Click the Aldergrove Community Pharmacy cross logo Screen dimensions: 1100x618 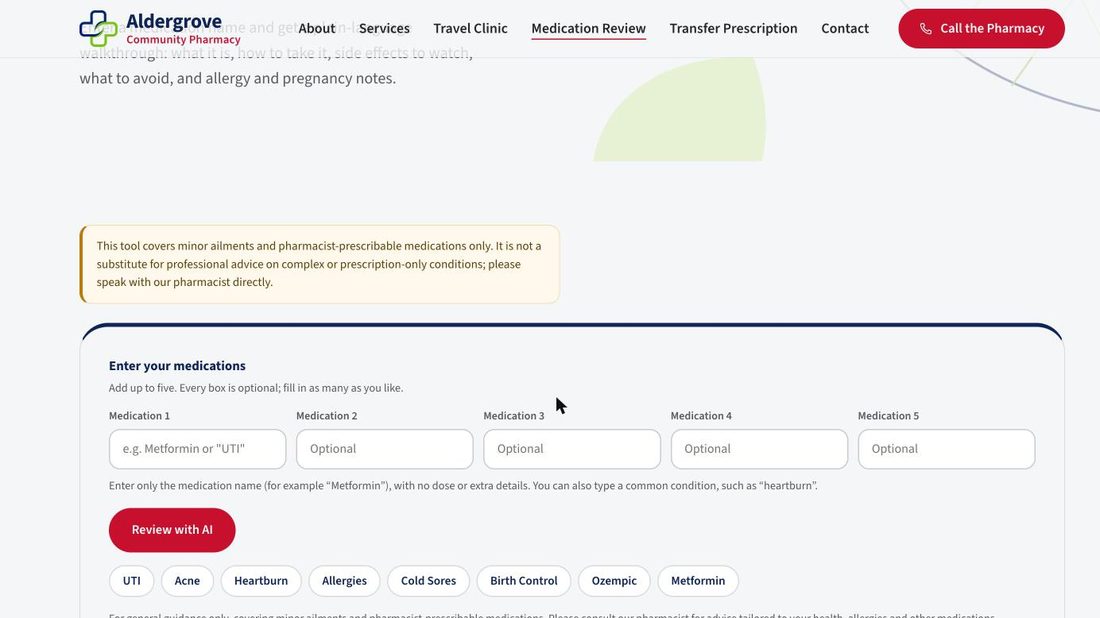[98, 29]
